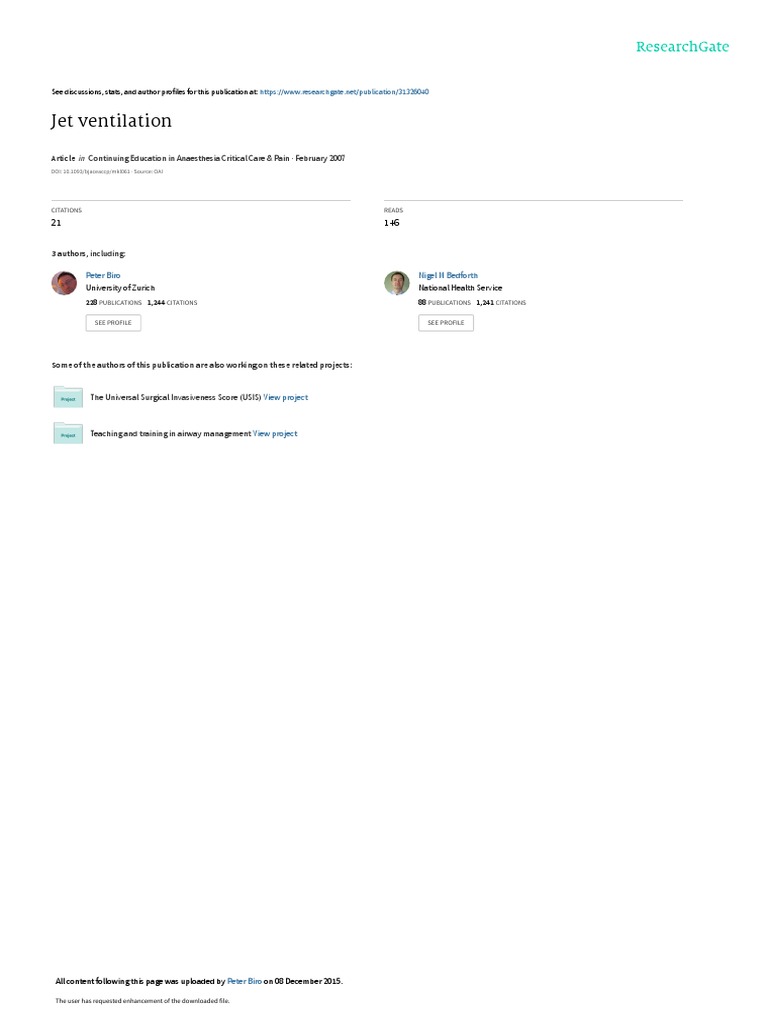The width and height of the screenshot is (768, 1024).
Task: Open View project for airway management training
Action: tap(275, 434)
